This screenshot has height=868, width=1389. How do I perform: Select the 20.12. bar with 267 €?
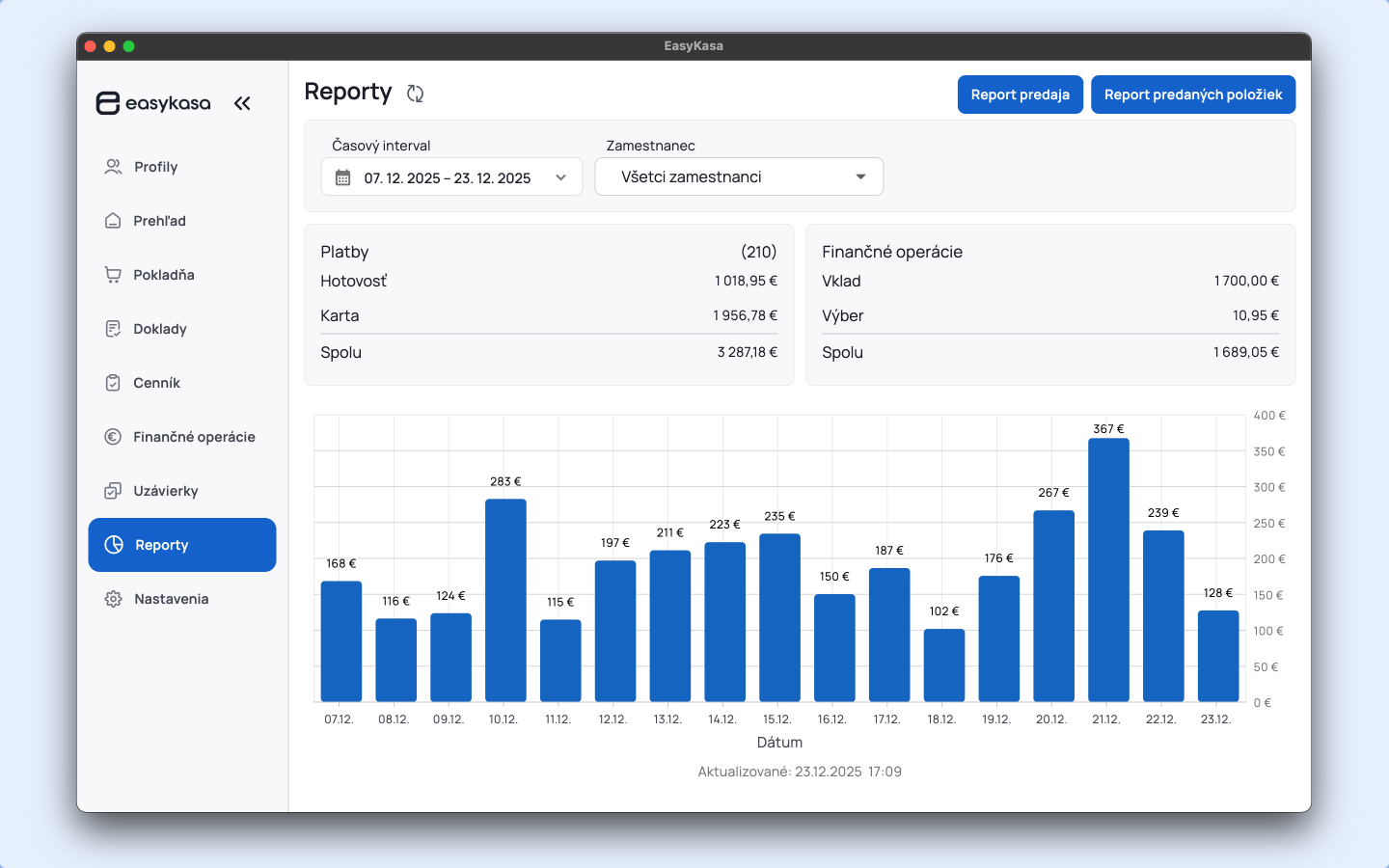(x=1053, y=606)
